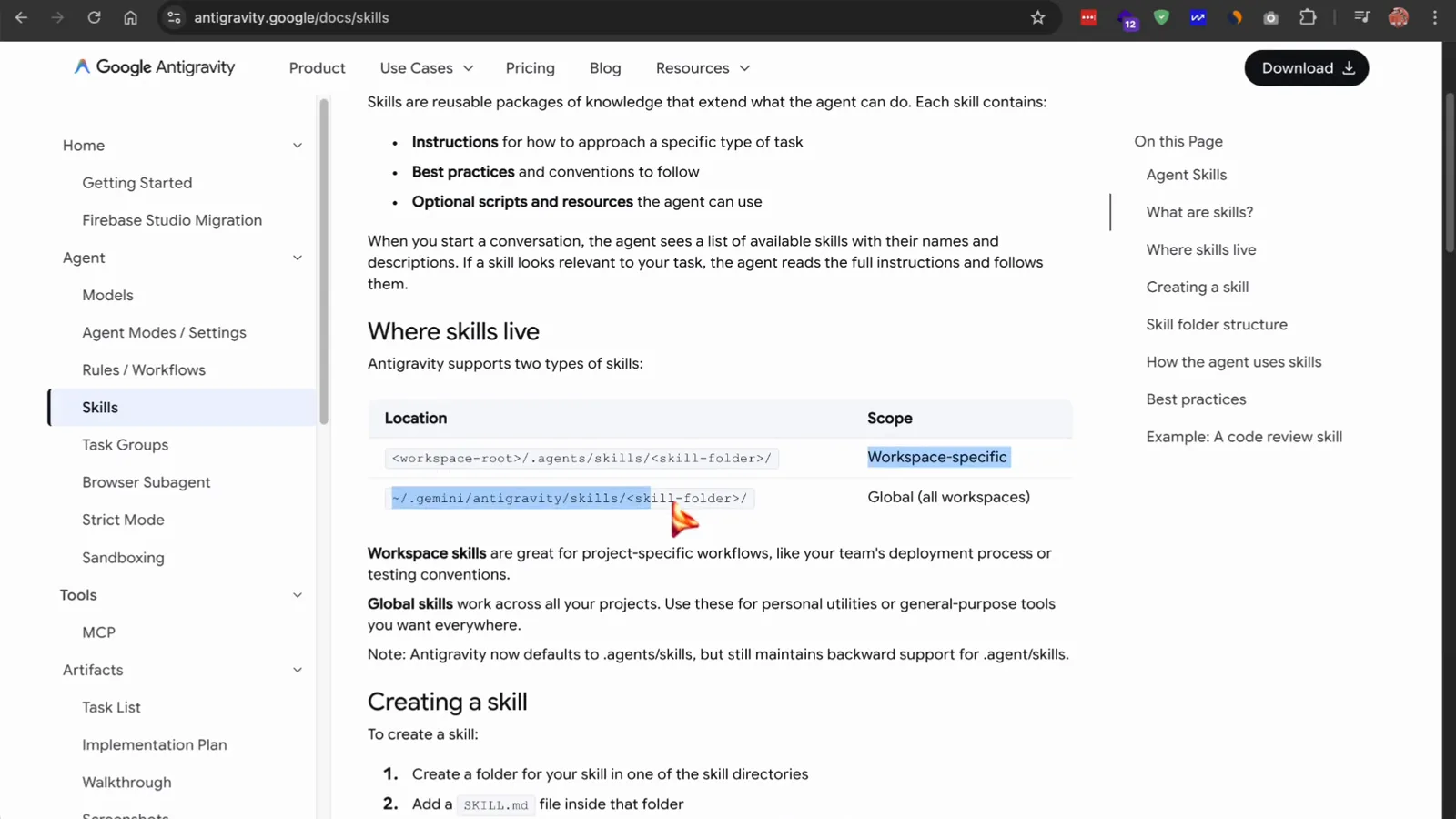1456x819 pixels.
Task: Open Rules / Workflows page
Action: click(144, 370)
